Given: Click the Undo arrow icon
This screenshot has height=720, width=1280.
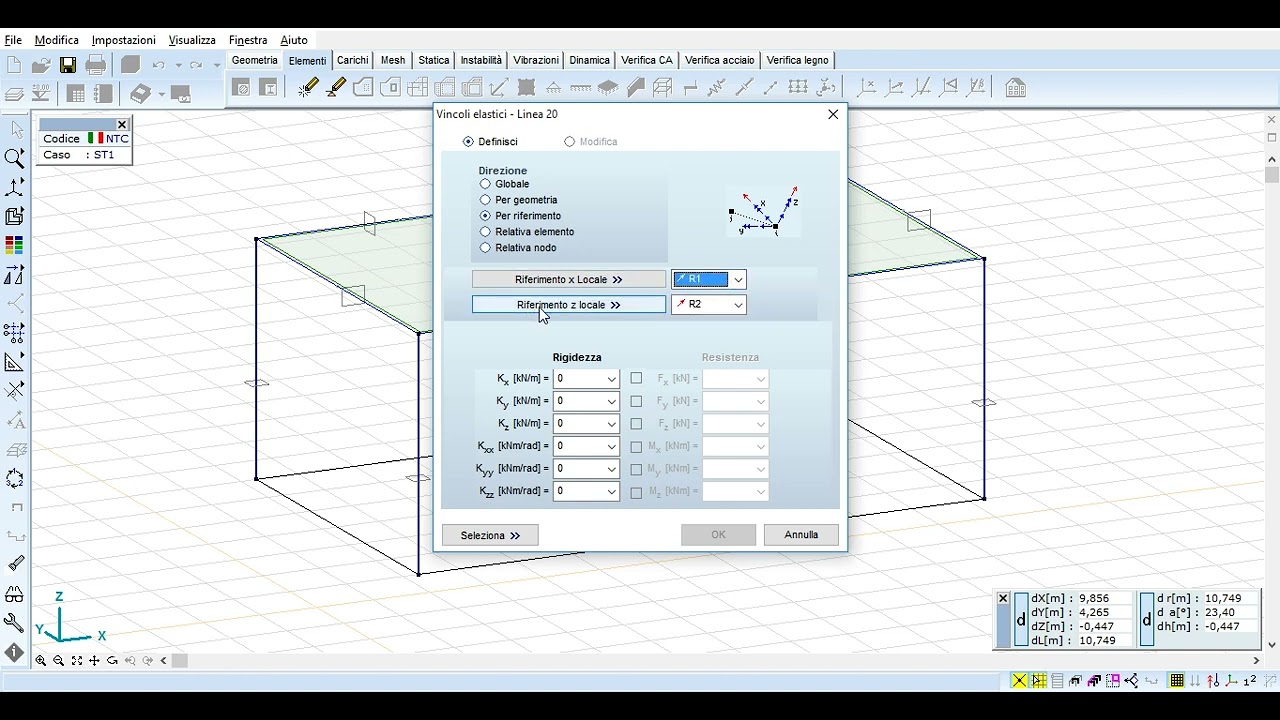Looking at the screenshot, I should click(158, 65).
